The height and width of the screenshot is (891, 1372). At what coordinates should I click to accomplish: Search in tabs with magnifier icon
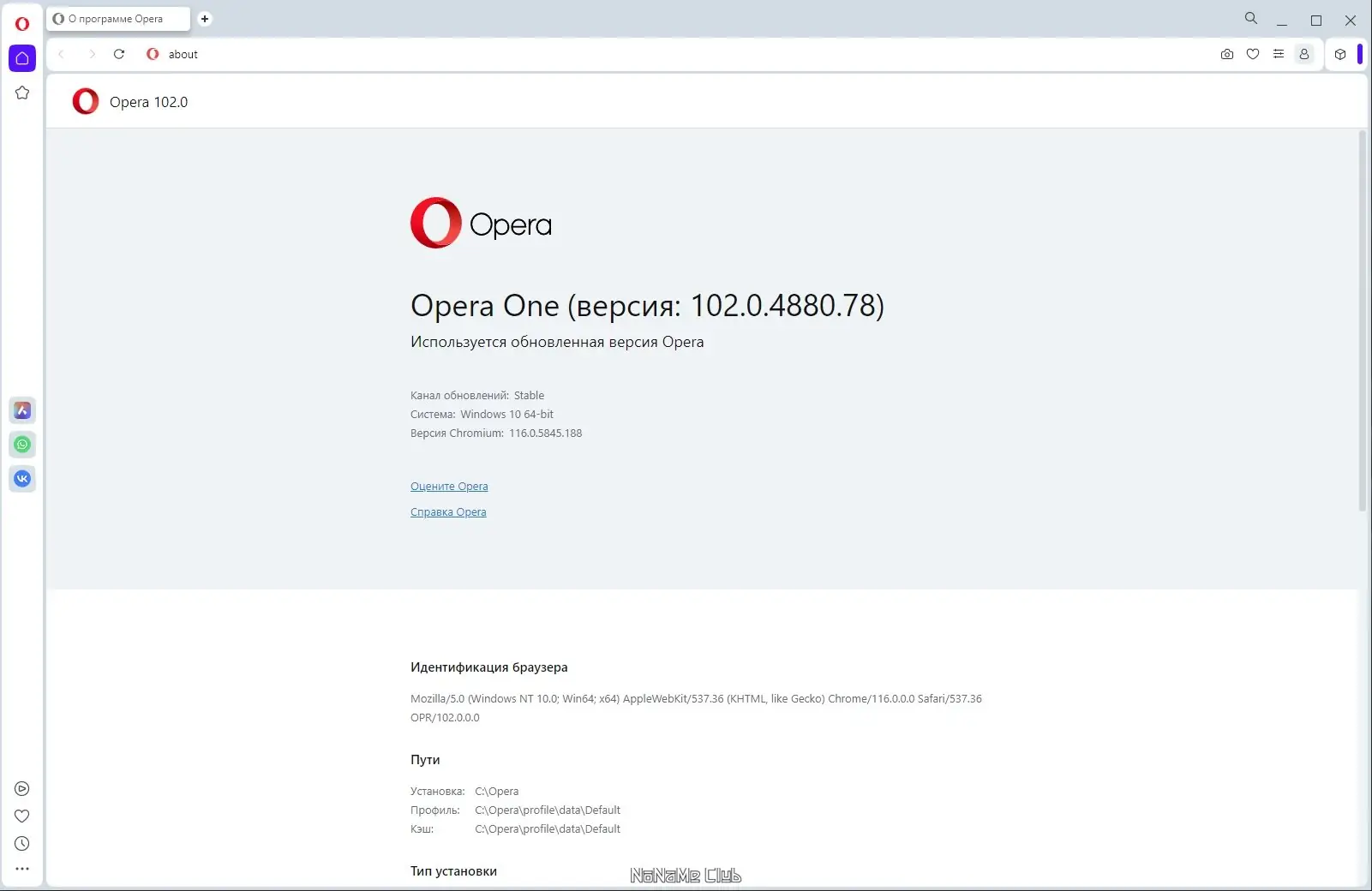(1251, 18)
